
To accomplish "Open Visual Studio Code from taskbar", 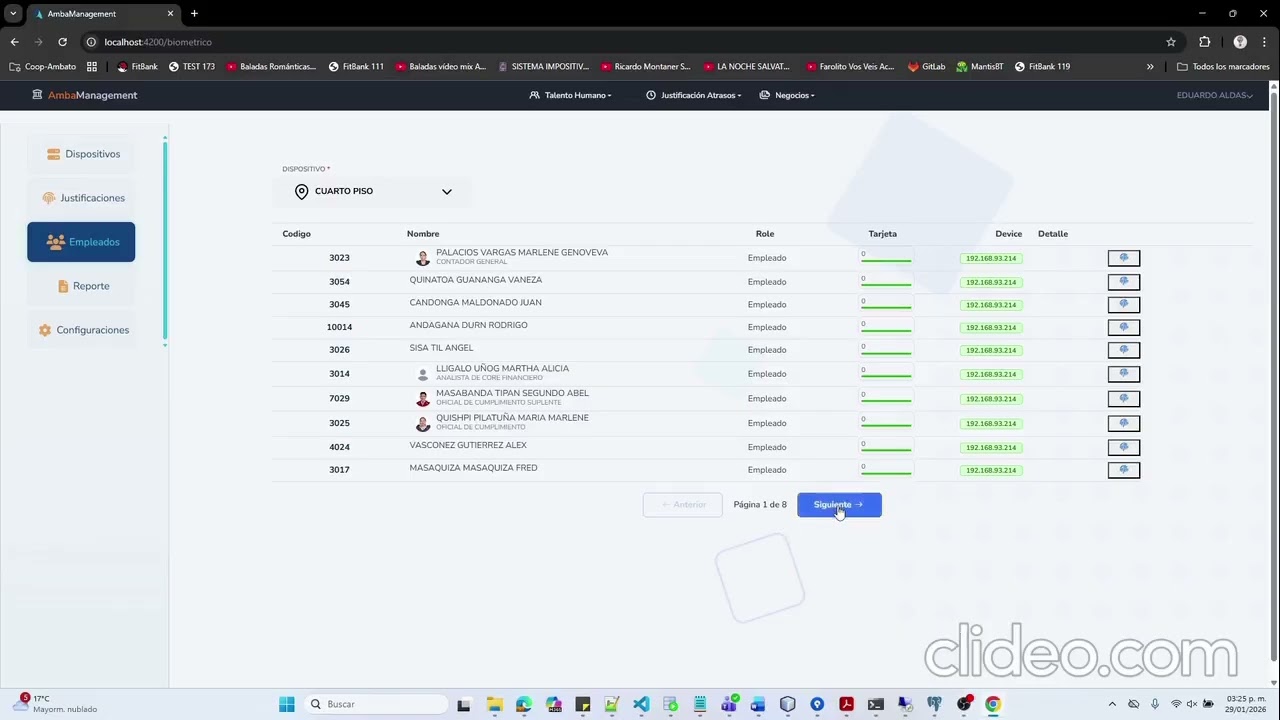I will 641,704.
